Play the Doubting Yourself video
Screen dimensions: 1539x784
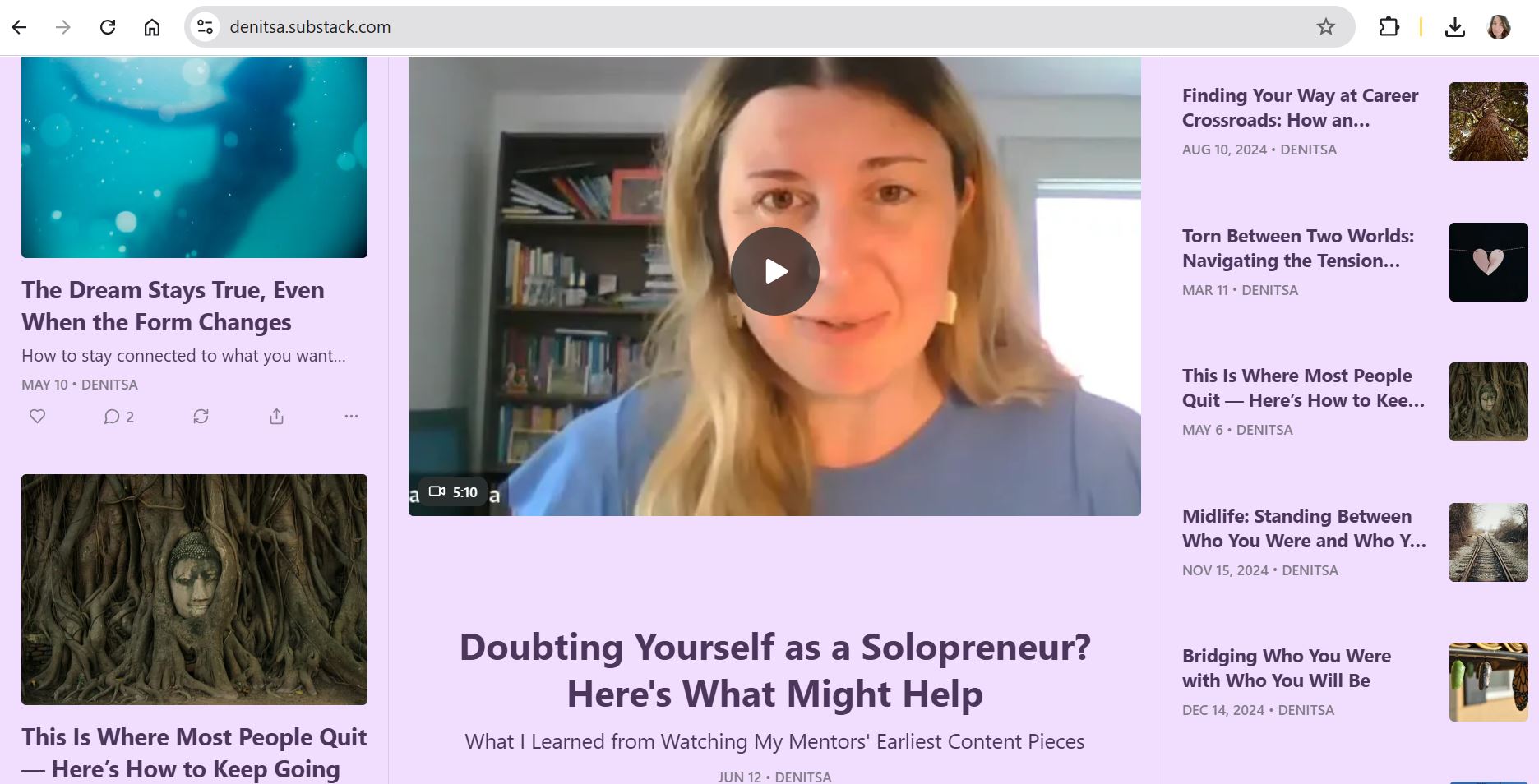point(774,271)
